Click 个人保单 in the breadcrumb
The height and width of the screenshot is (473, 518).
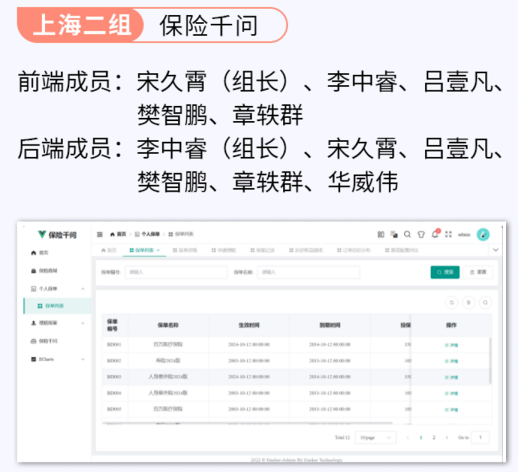point(147,234)
